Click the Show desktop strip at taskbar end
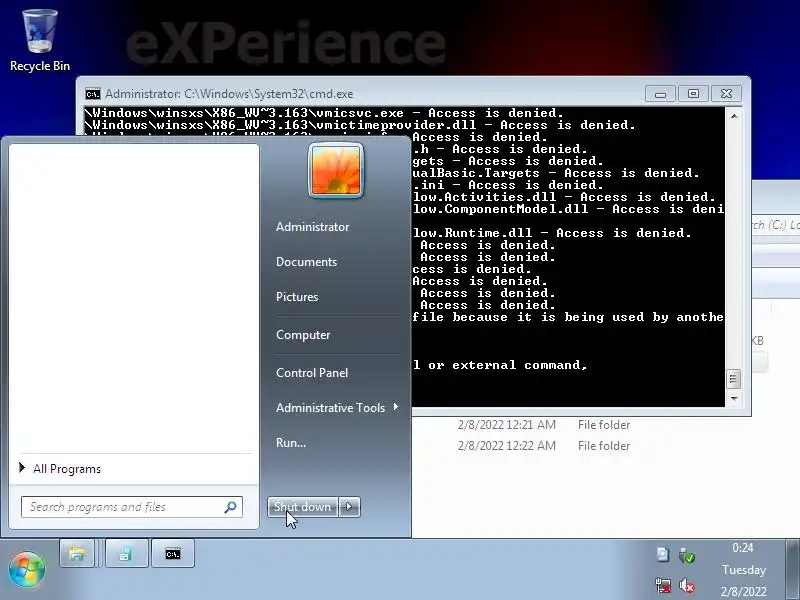800x600 pixels. 793,569
